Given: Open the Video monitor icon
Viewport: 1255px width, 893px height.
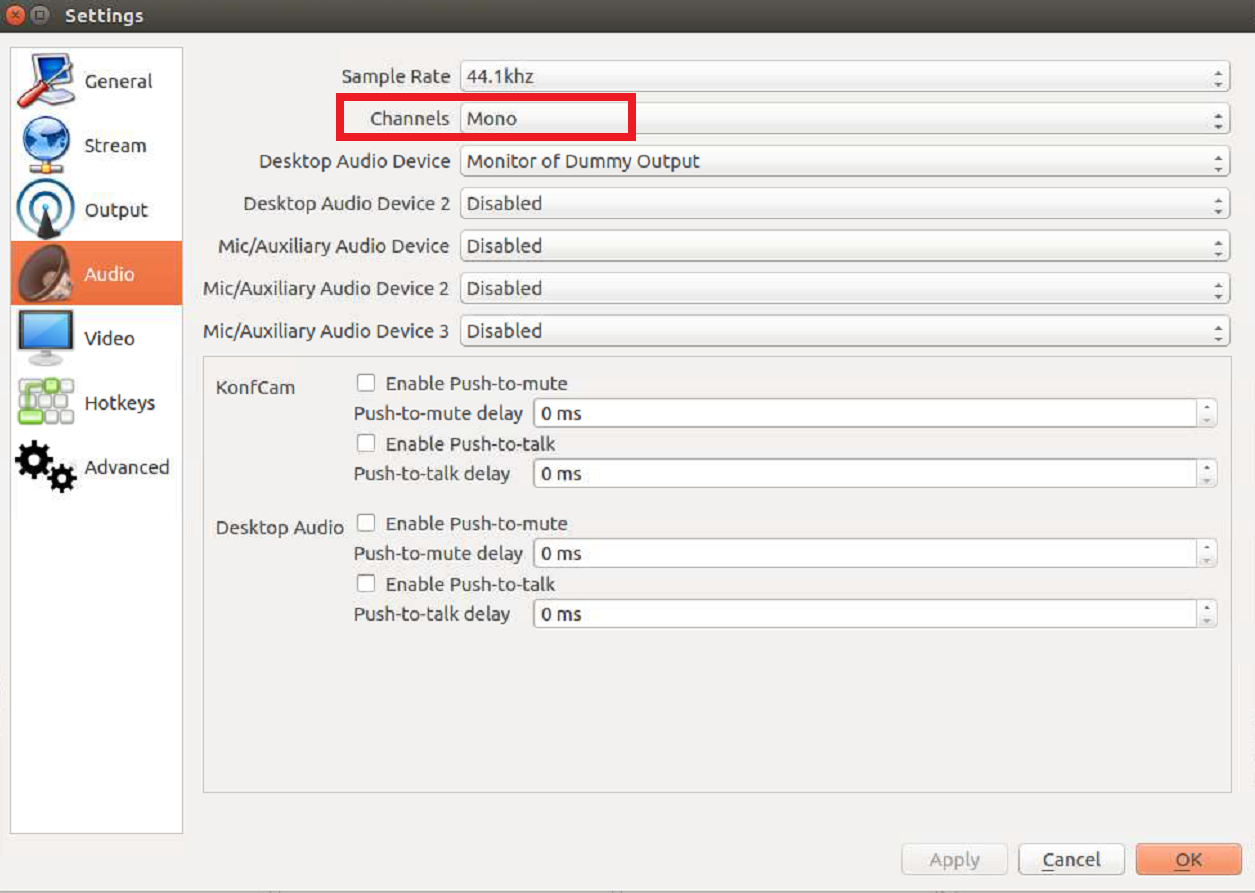Looking at the screenshot, I should click(x=45, y=338).
